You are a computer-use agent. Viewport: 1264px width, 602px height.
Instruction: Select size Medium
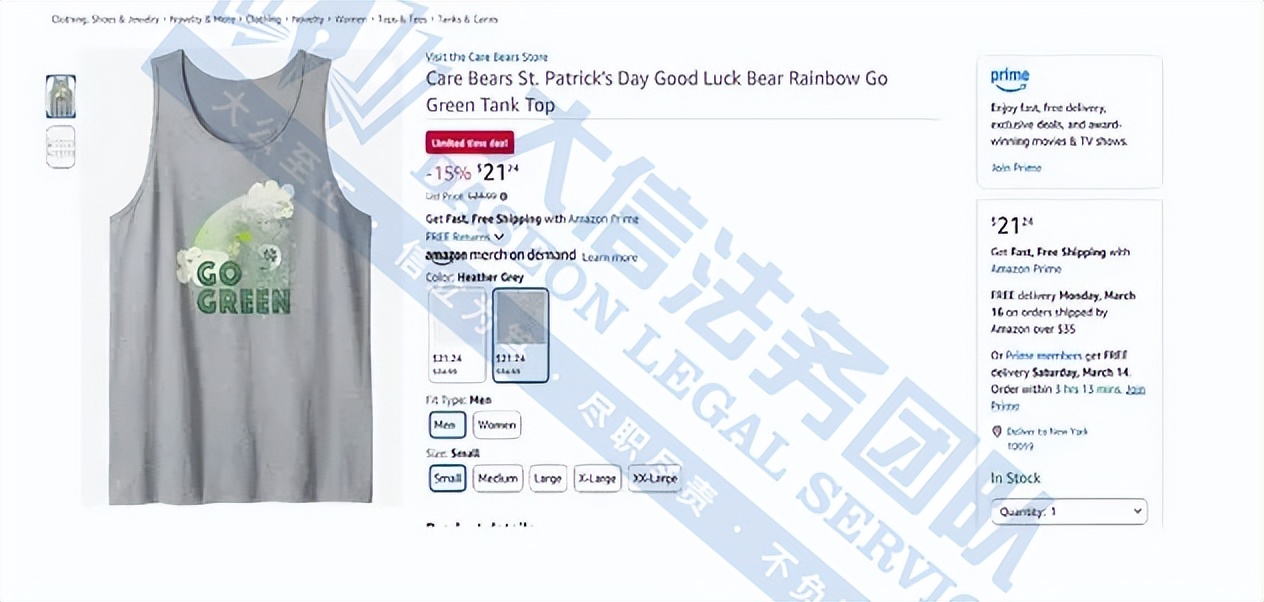pyautogui.click(x=497, y=478)
